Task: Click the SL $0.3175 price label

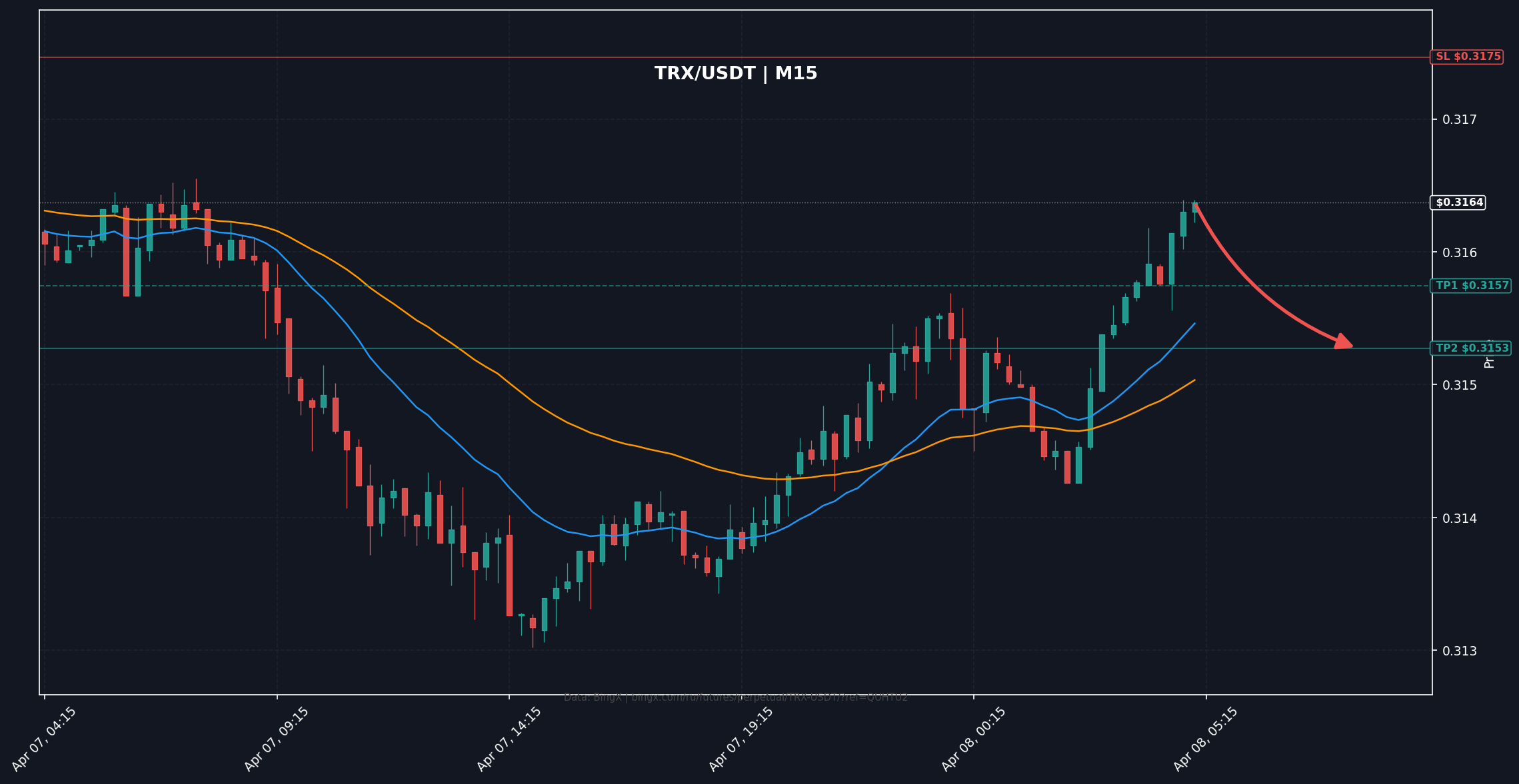Action: click(x=1468, y=57)
